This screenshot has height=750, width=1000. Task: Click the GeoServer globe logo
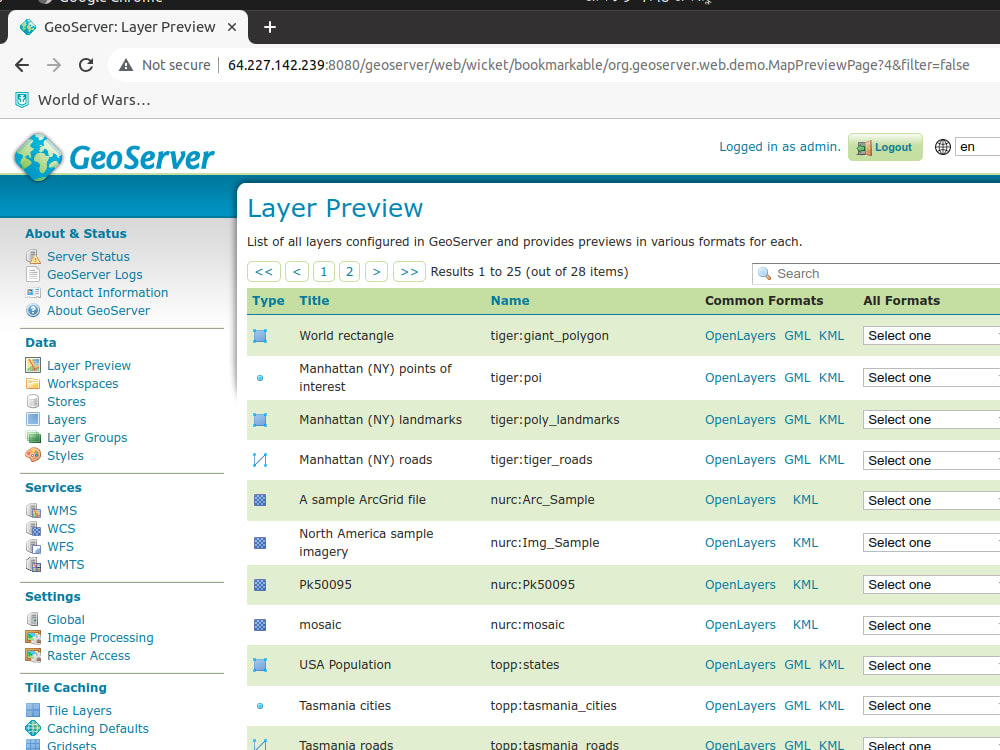[x=38, y=157]
